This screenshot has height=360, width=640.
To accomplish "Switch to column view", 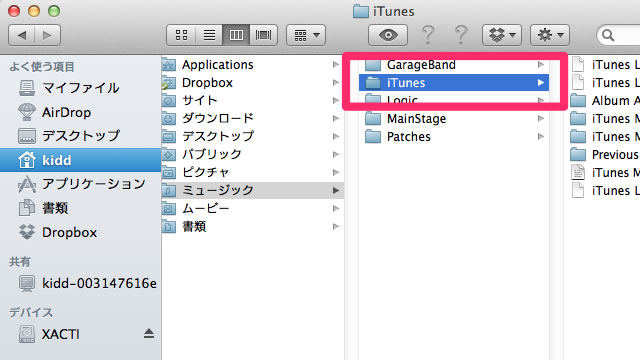I will coord(236,35).
